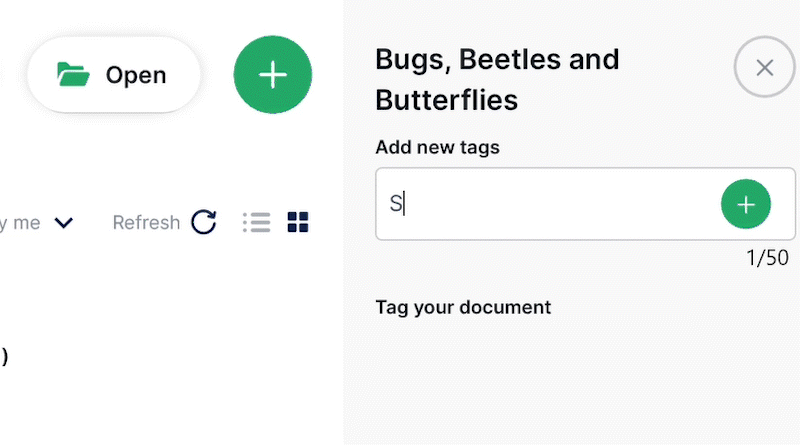Expand the owner filter chevron
This screenshot has height=445, width=800.
click(x=64, y=223)
